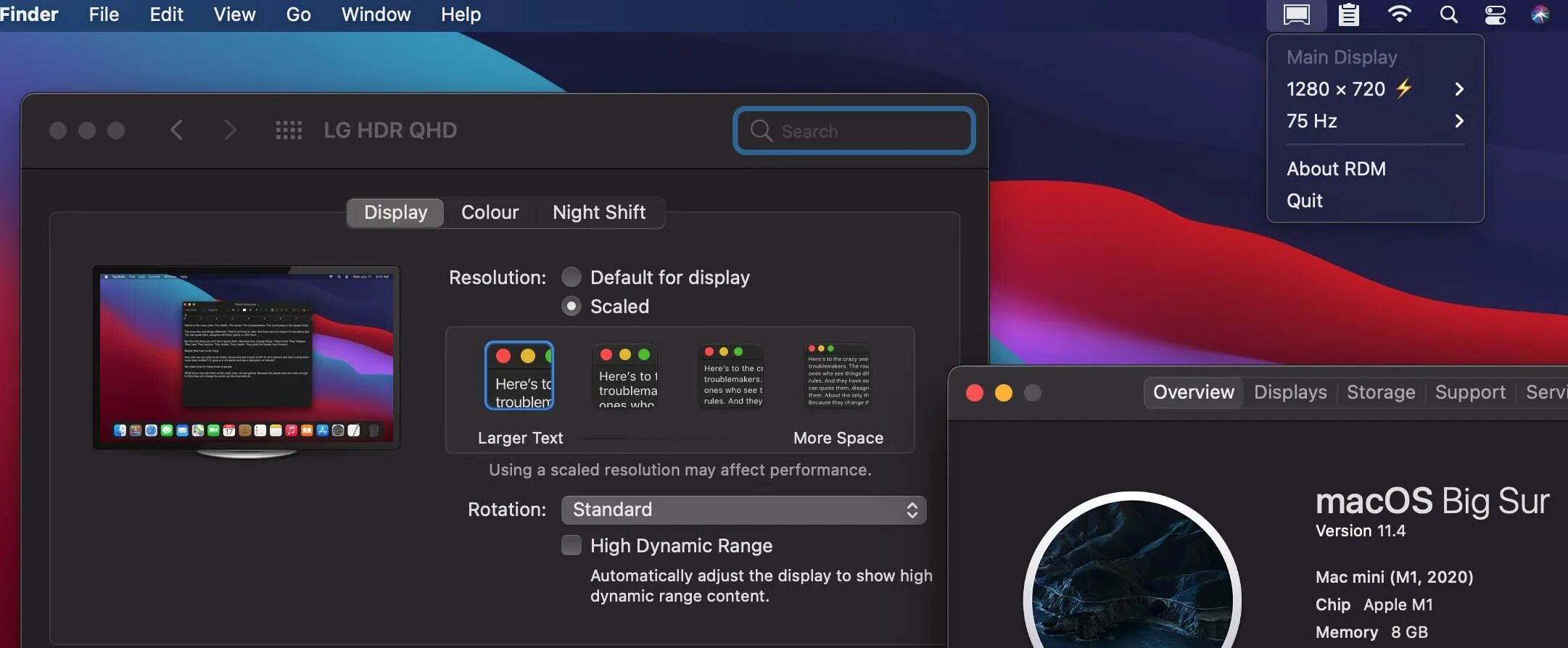1568x648 pixels.
Task: Choose the second scaled resolution thumbnail
Action: [x=626, y=375]
